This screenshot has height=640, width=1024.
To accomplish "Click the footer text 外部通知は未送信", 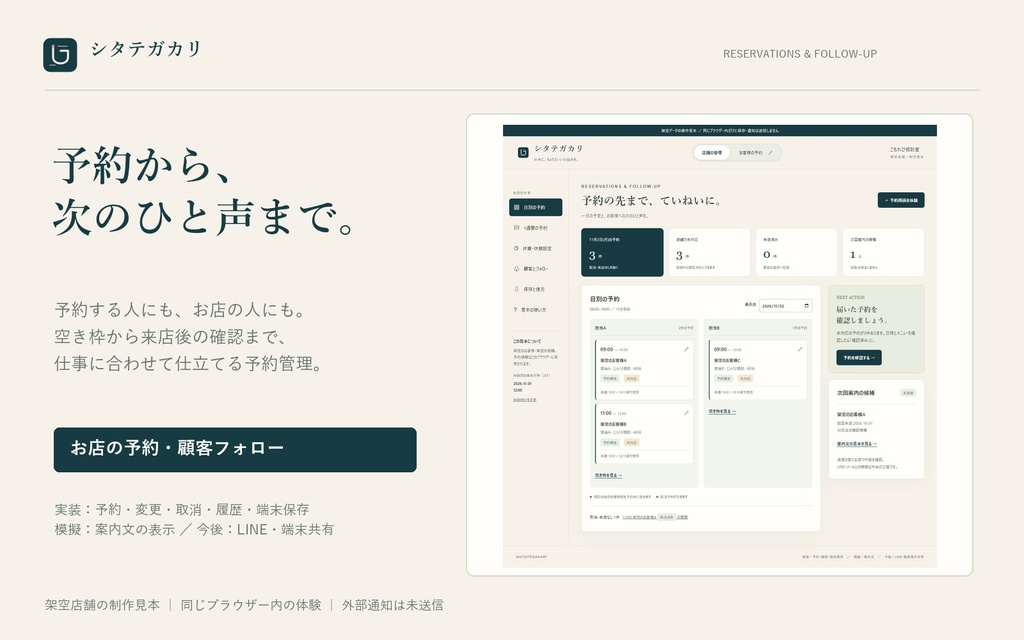I will [392, 605].
